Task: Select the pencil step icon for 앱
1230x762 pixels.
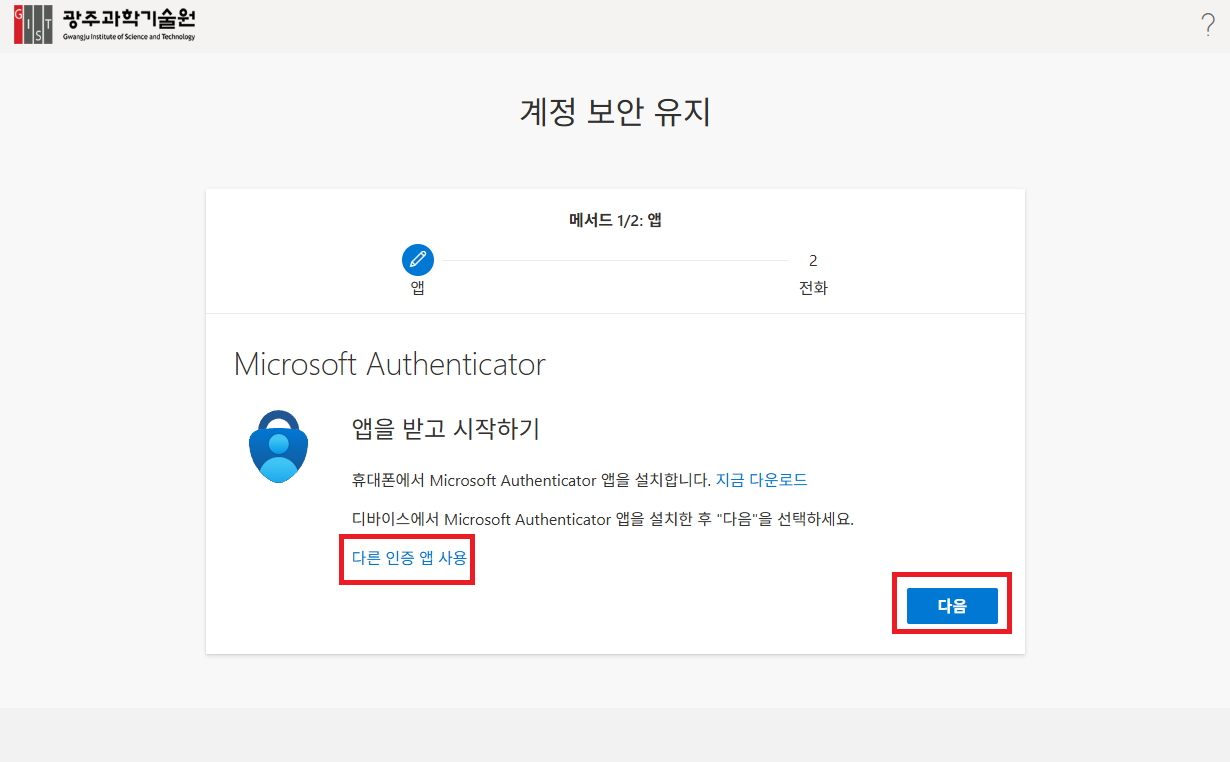Action: tap(418, 260)
